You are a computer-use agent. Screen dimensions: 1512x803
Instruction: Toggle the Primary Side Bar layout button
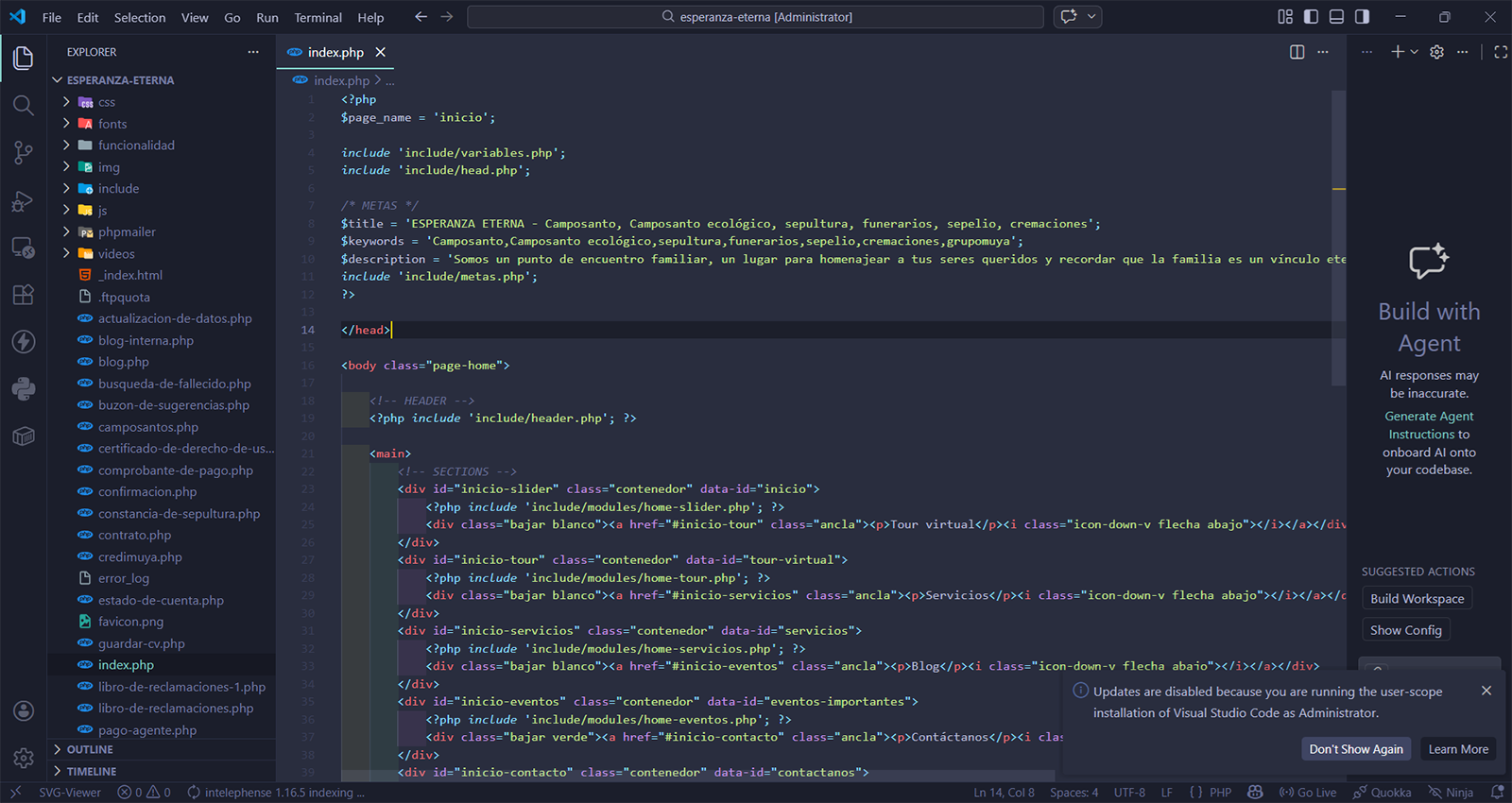coord(1311,17)
